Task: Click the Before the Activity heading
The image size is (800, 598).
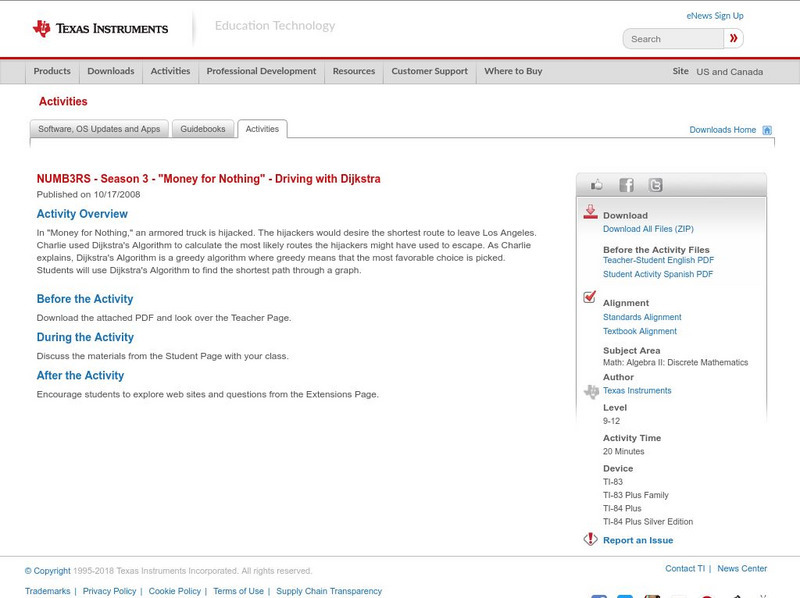Action: pos(85,299)
